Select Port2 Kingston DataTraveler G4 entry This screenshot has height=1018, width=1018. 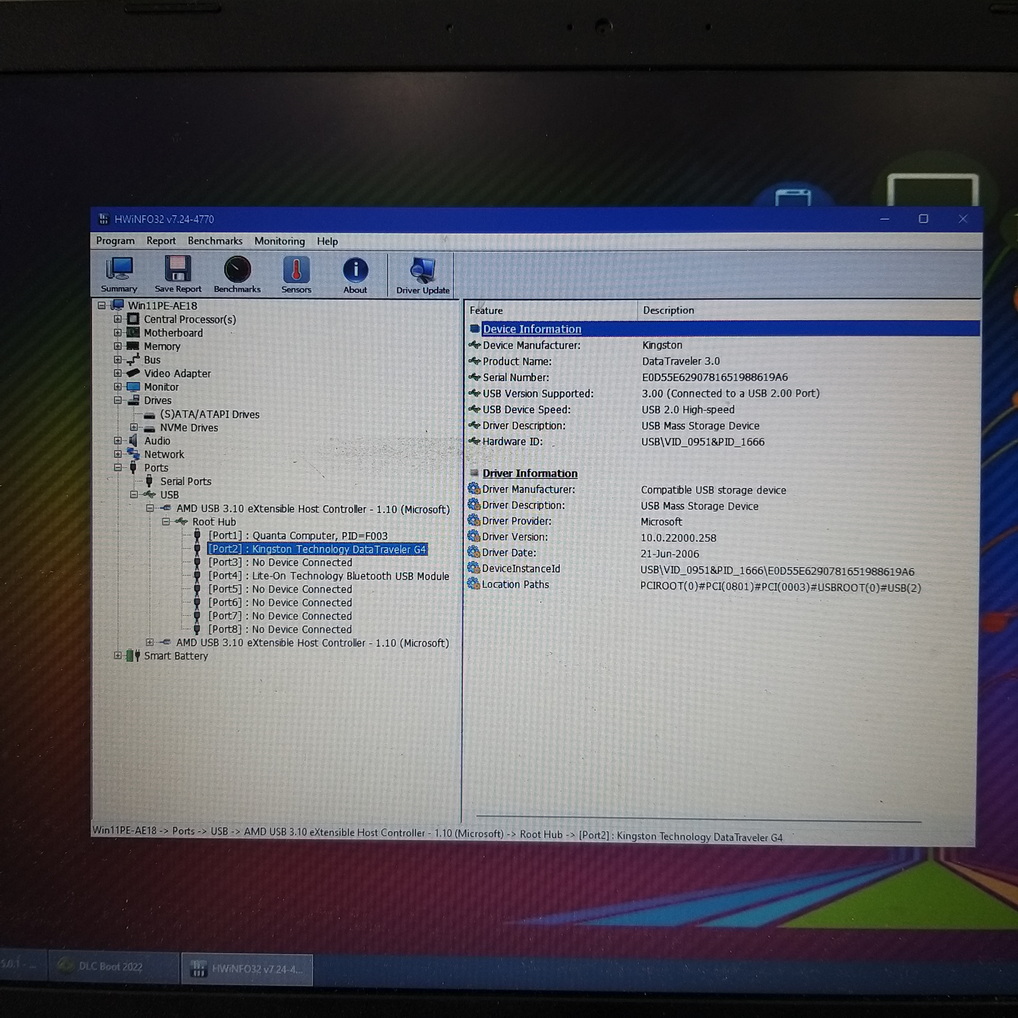point(317,549)
